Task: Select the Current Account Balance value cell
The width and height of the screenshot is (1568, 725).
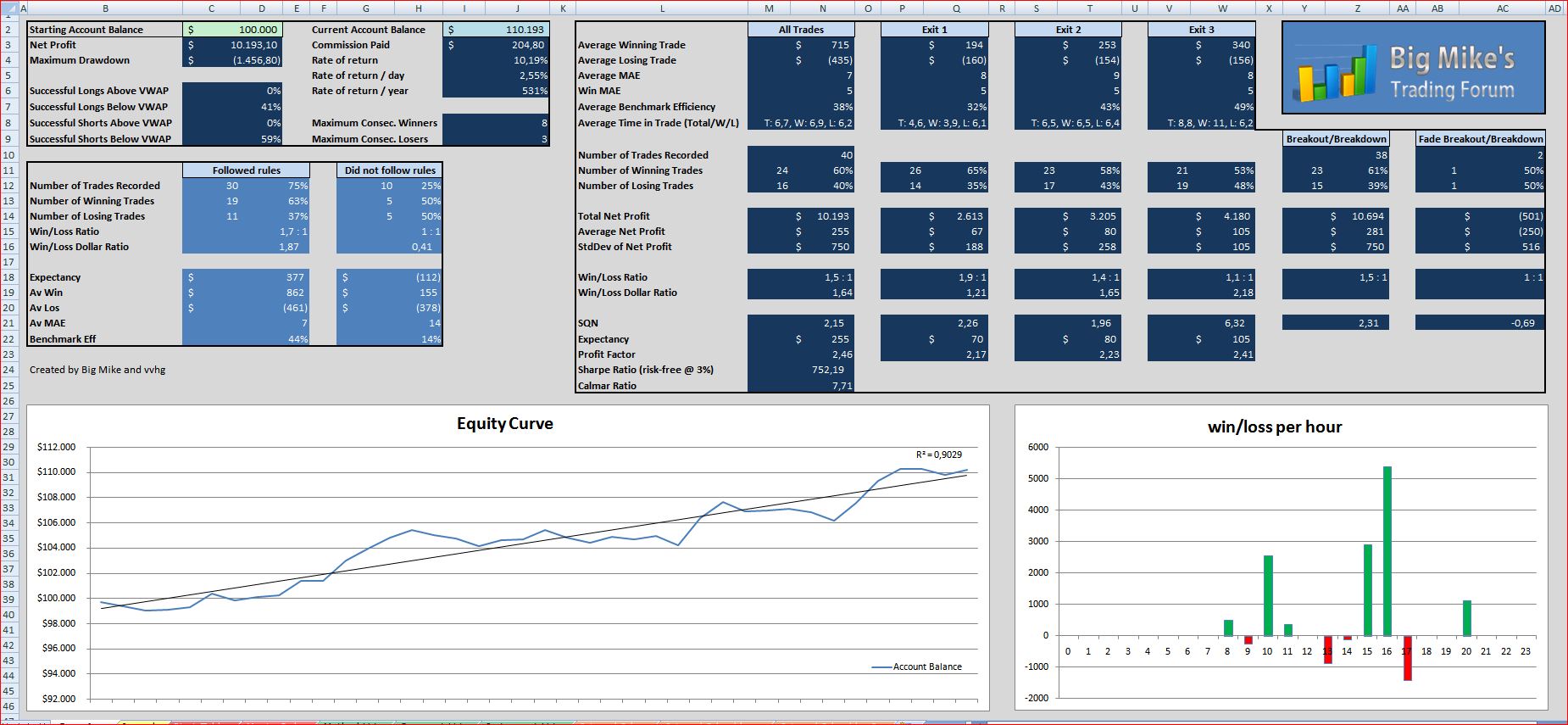Action: tap(496, 30)
